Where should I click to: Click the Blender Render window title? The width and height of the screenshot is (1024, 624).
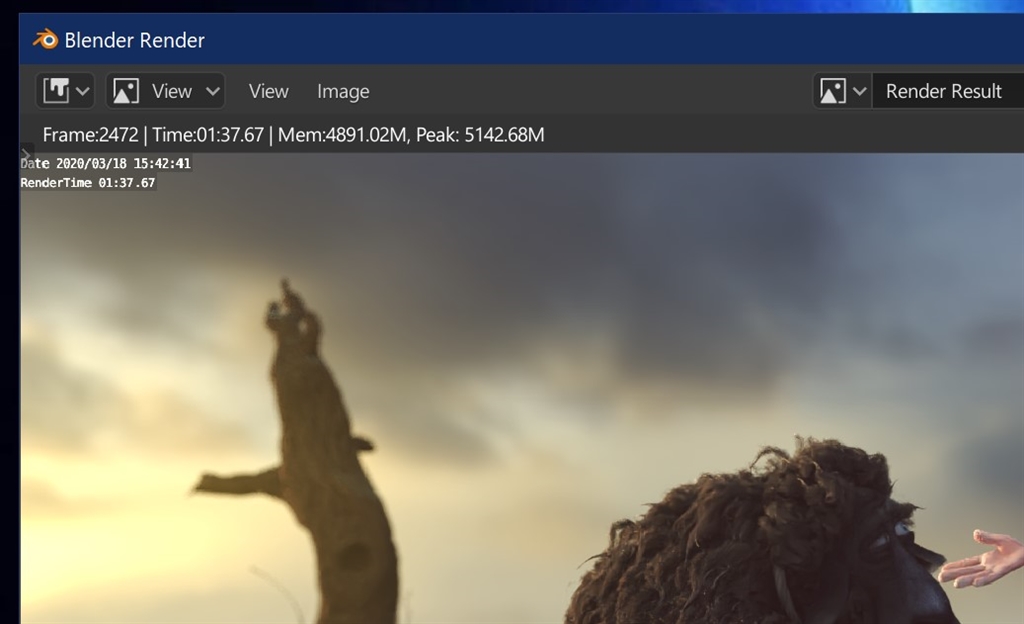point(135,40)
